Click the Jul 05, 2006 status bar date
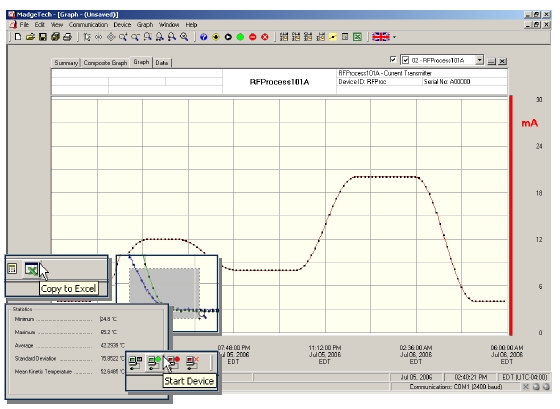Image resolution: width=560 pixels, height=409 pixels. 416,377
